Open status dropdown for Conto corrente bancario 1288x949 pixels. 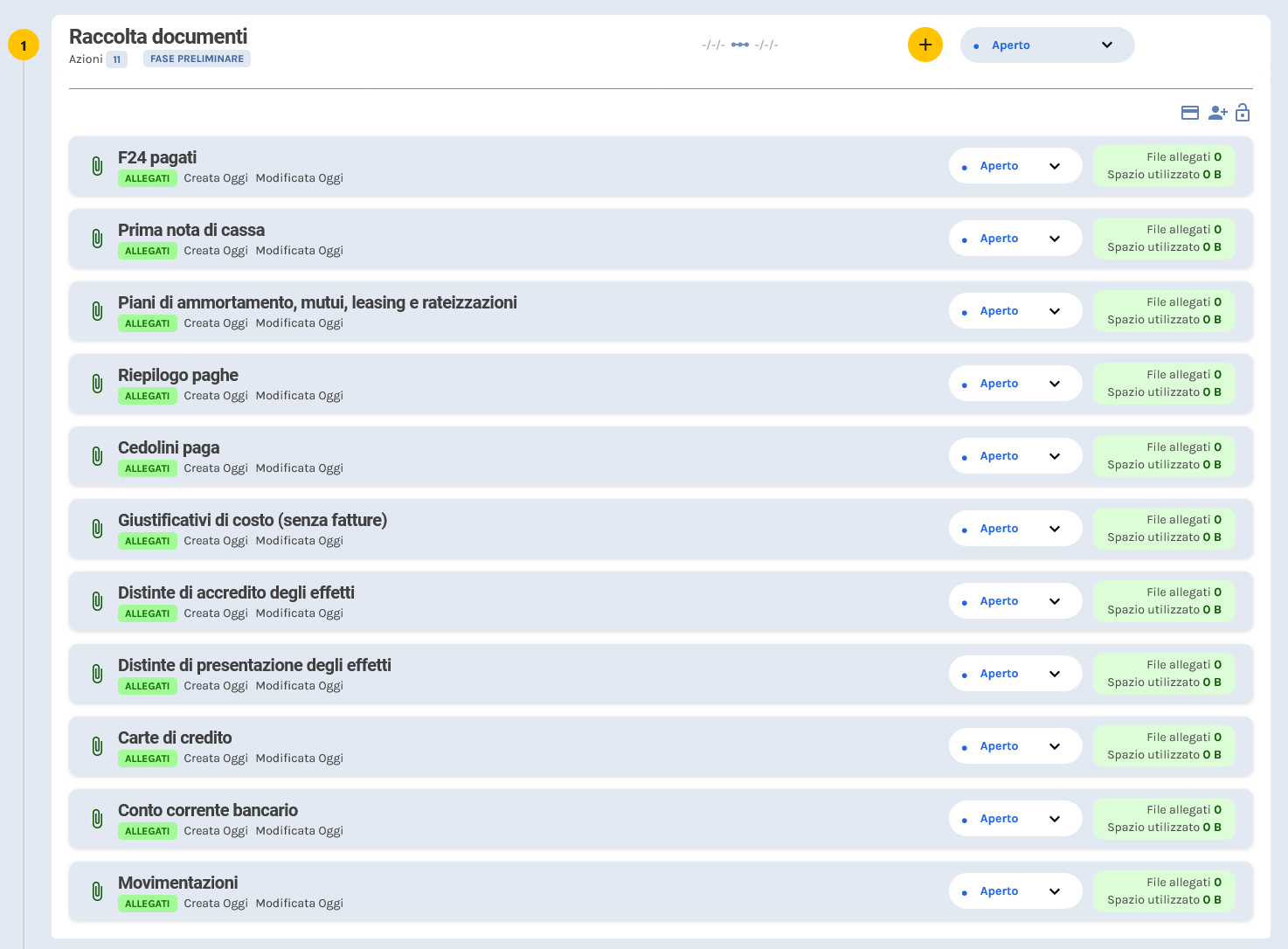1014,819
